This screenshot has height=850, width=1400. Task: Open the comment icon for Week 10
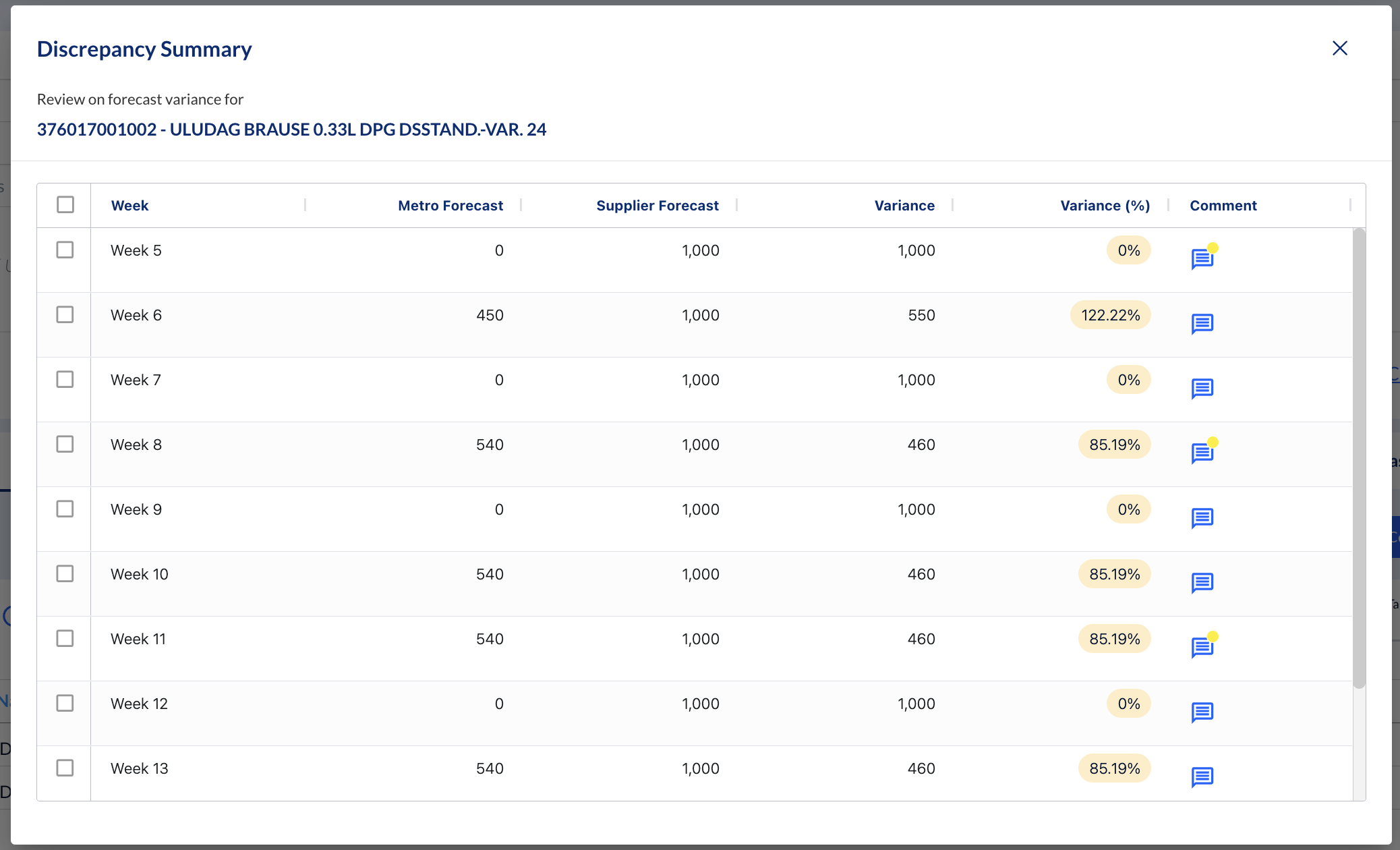(x=1202, y=582)
